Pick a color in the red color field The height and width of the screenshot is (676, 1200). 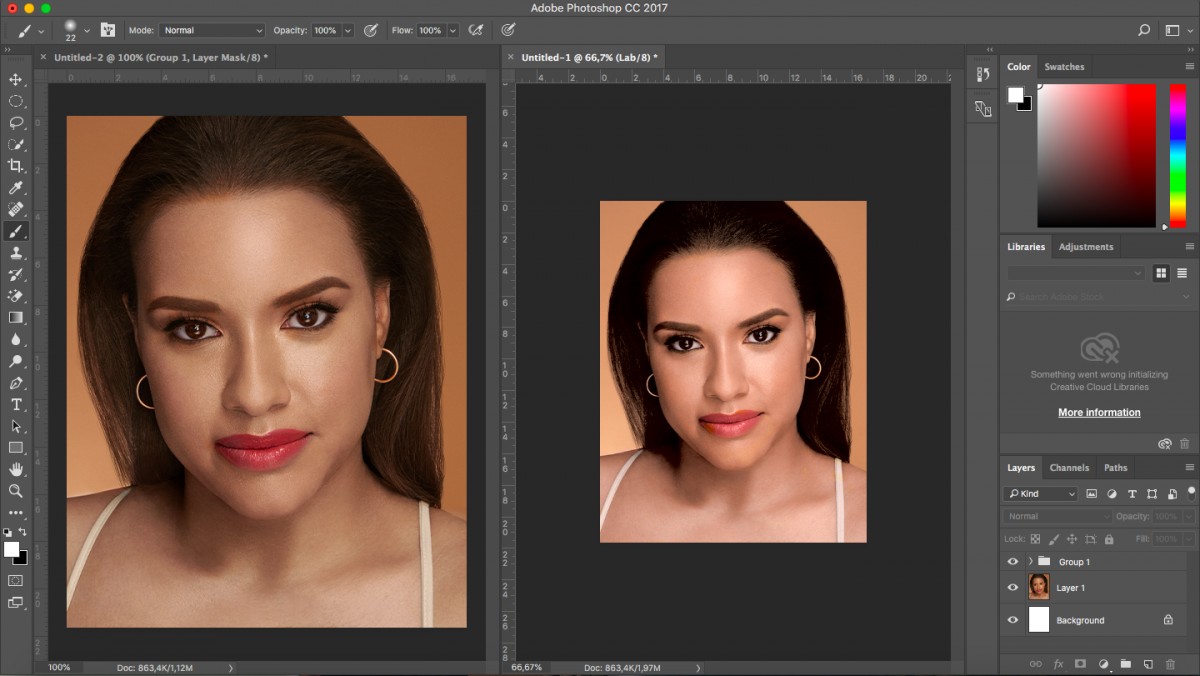point(1096,155)
